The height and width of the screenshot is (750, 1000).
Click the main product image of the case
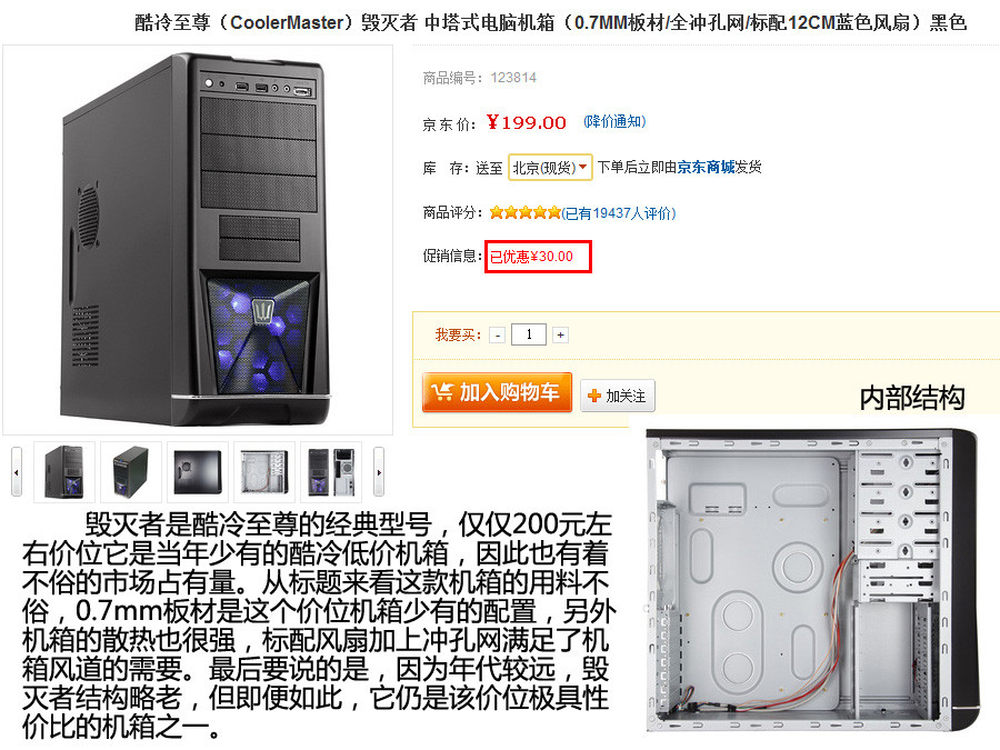198,240
